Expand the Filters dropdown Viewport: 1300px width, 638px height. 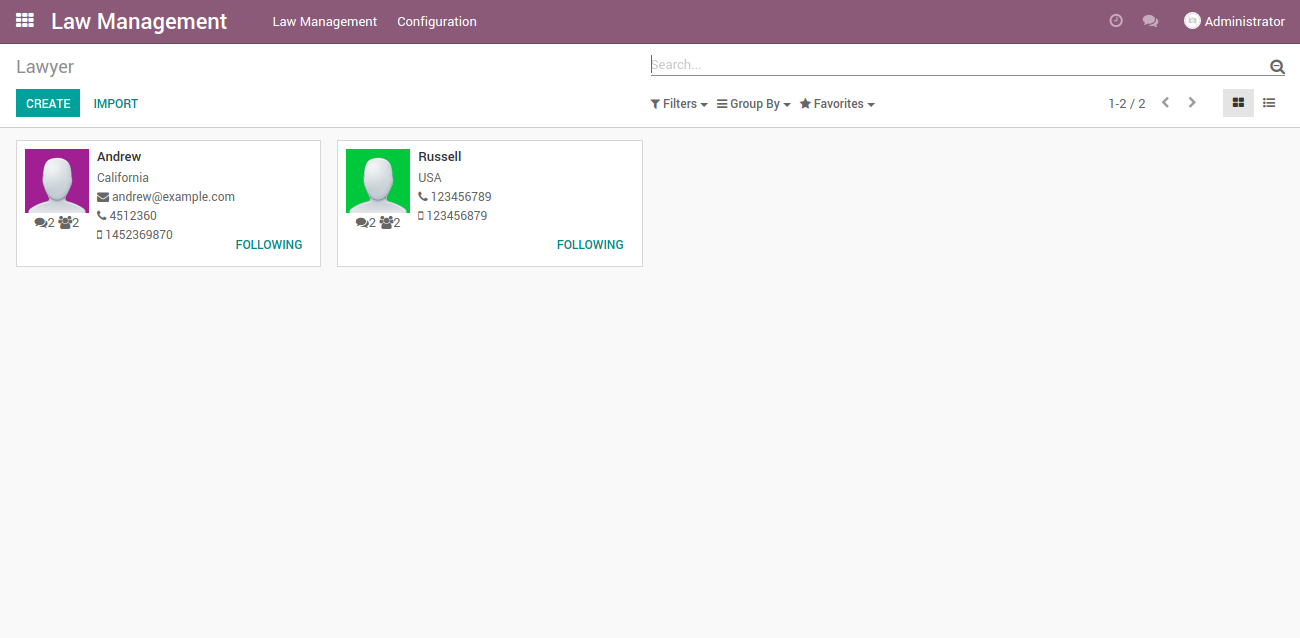[679, 104]
